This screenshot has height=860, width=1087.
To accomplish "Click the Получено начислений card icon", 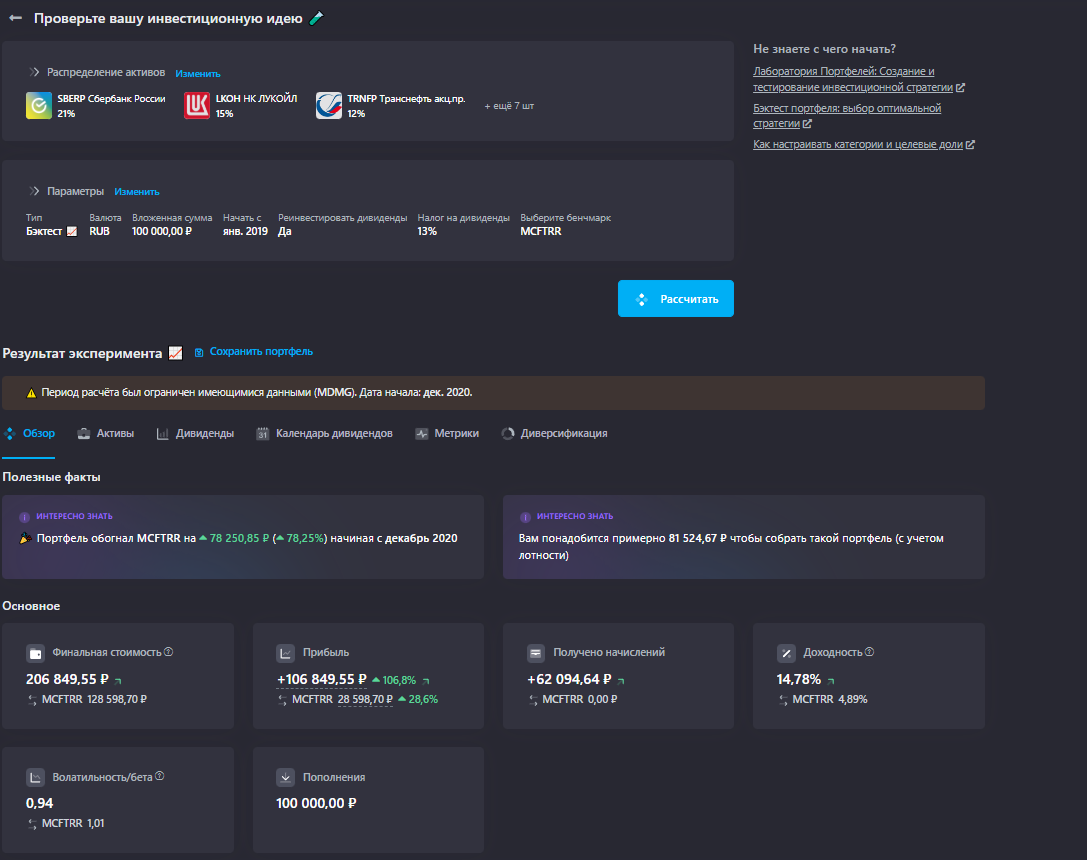I will coord(536,653).
